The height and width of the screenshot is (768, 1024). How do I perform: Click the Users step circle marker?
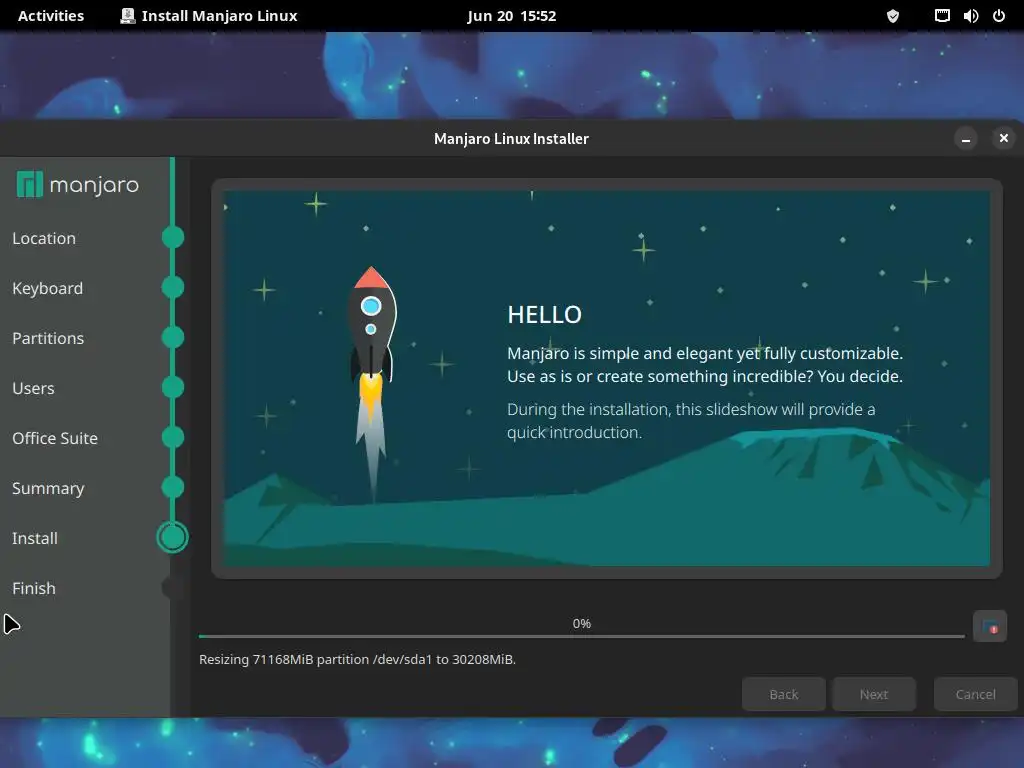click(173, 387)
